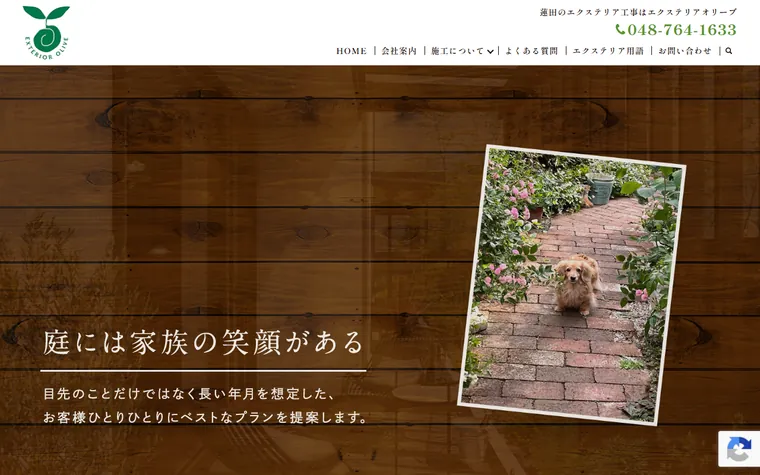Open the 会社案内 menu item
Image resolution: width=760 pixels, height=475 pixels.
[399, 51]
